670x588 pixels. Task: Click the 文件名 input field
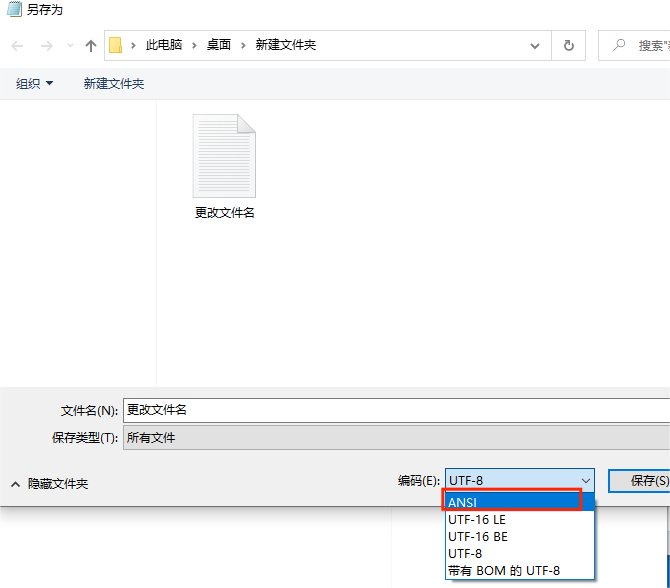[395, 410]
